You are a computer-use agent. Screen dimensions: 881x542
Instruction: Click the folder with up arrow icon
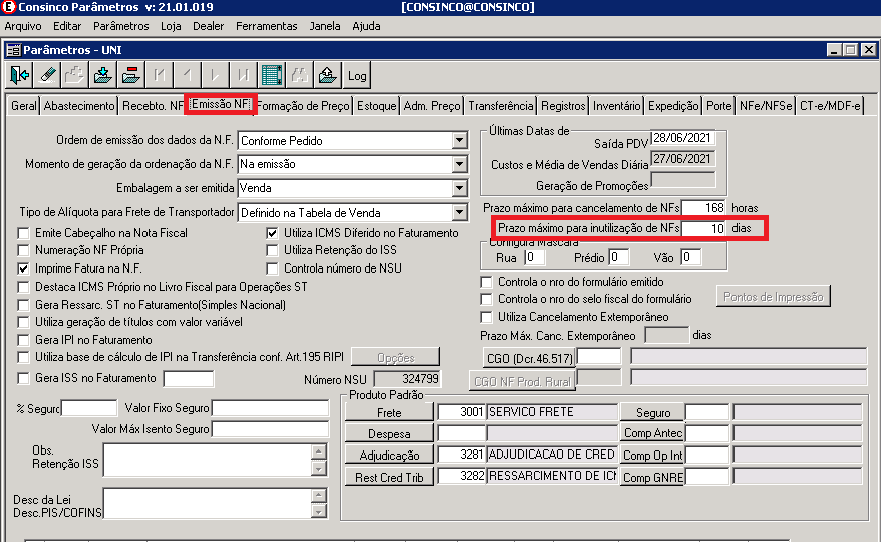328,75
